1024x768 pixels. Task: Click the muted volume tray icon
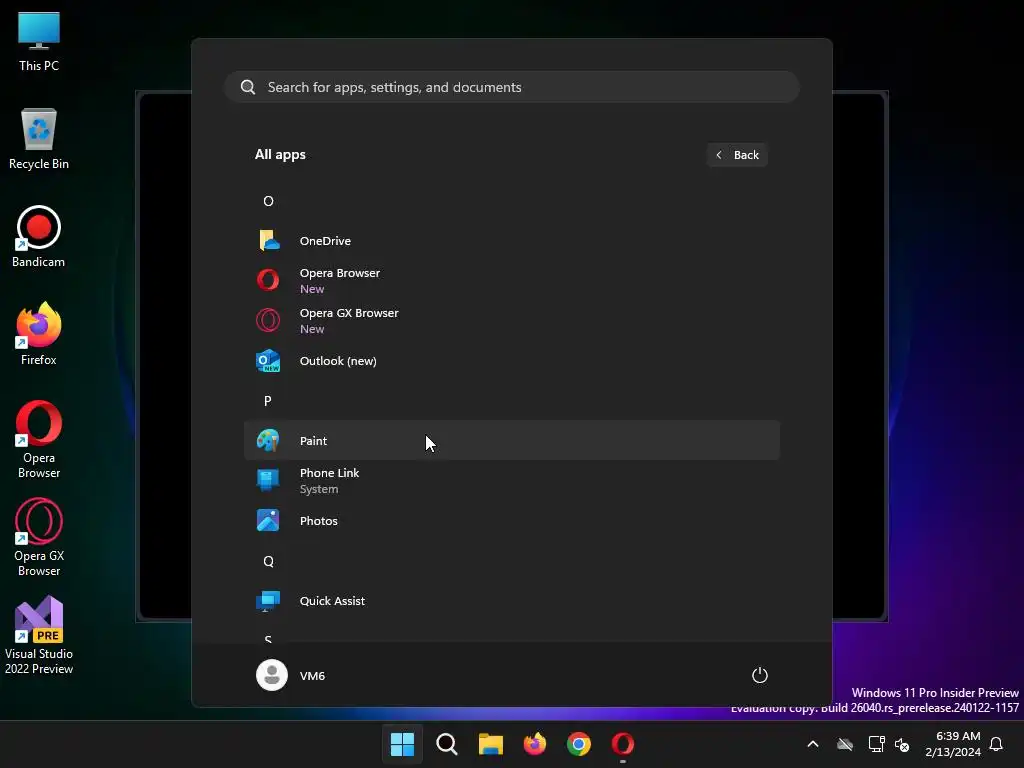(x=902, y=744)
